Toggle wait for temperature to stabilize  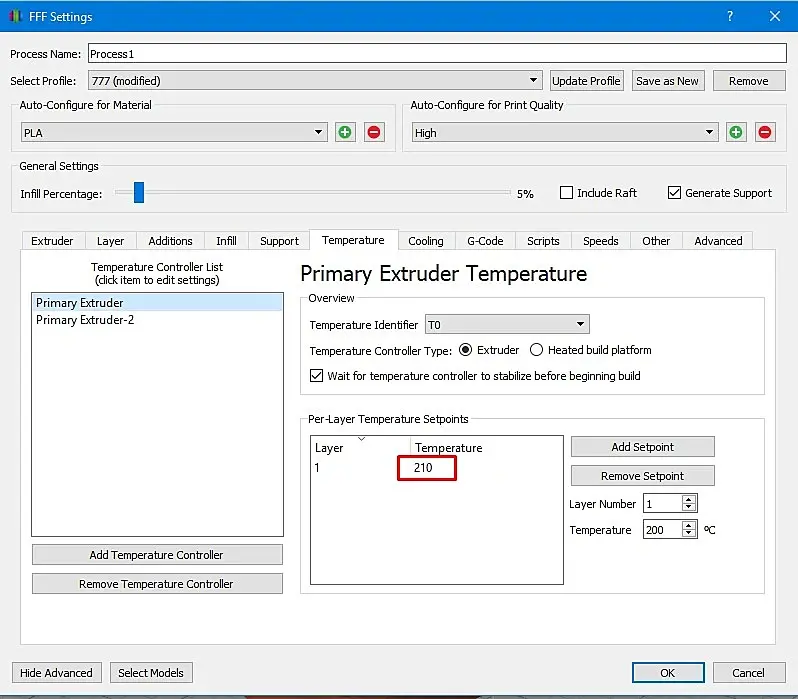pos(316,376)
